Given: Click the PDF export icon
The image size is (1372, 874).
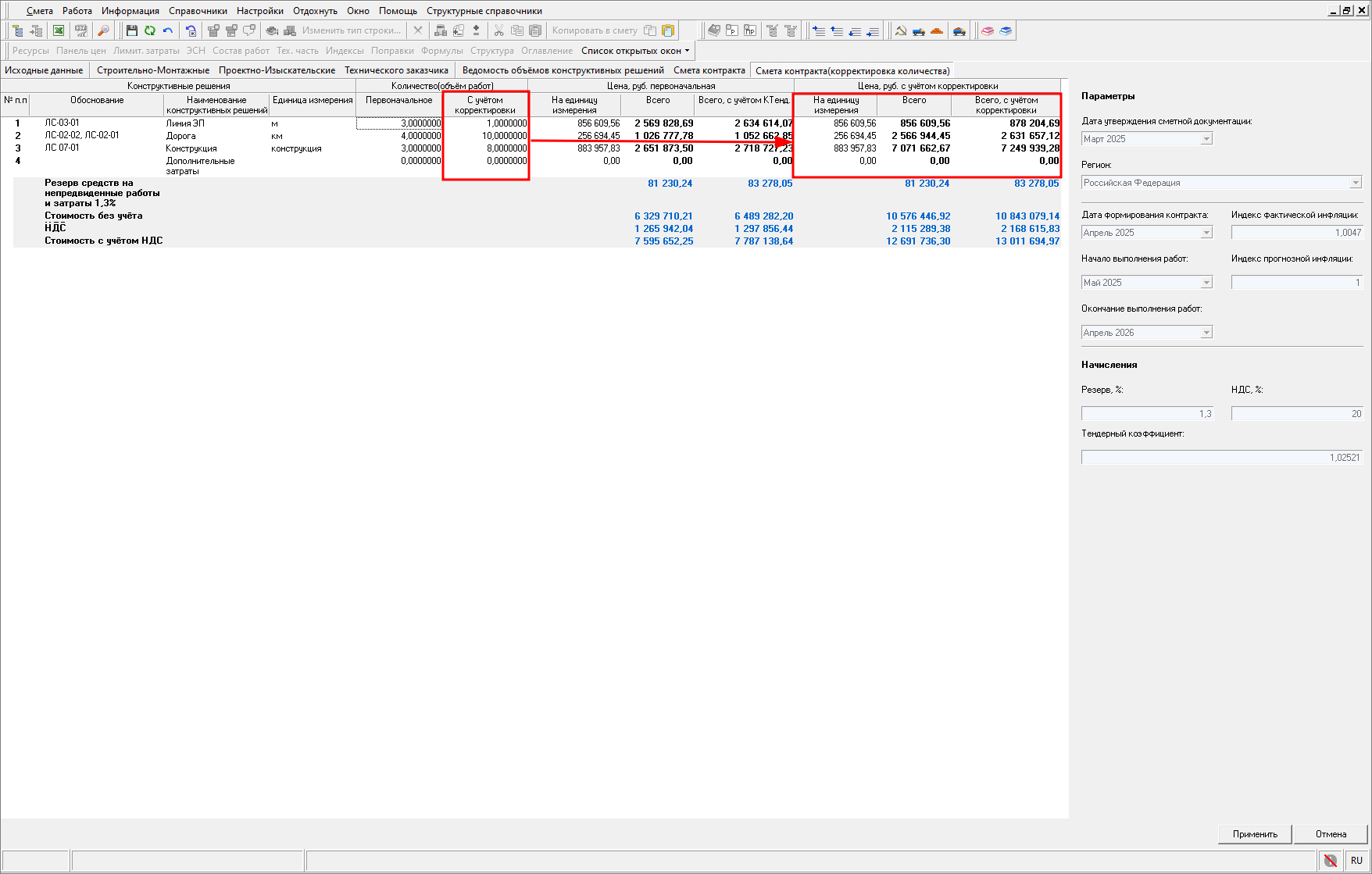Looking at the screenshot, I should tap(80, 30).
